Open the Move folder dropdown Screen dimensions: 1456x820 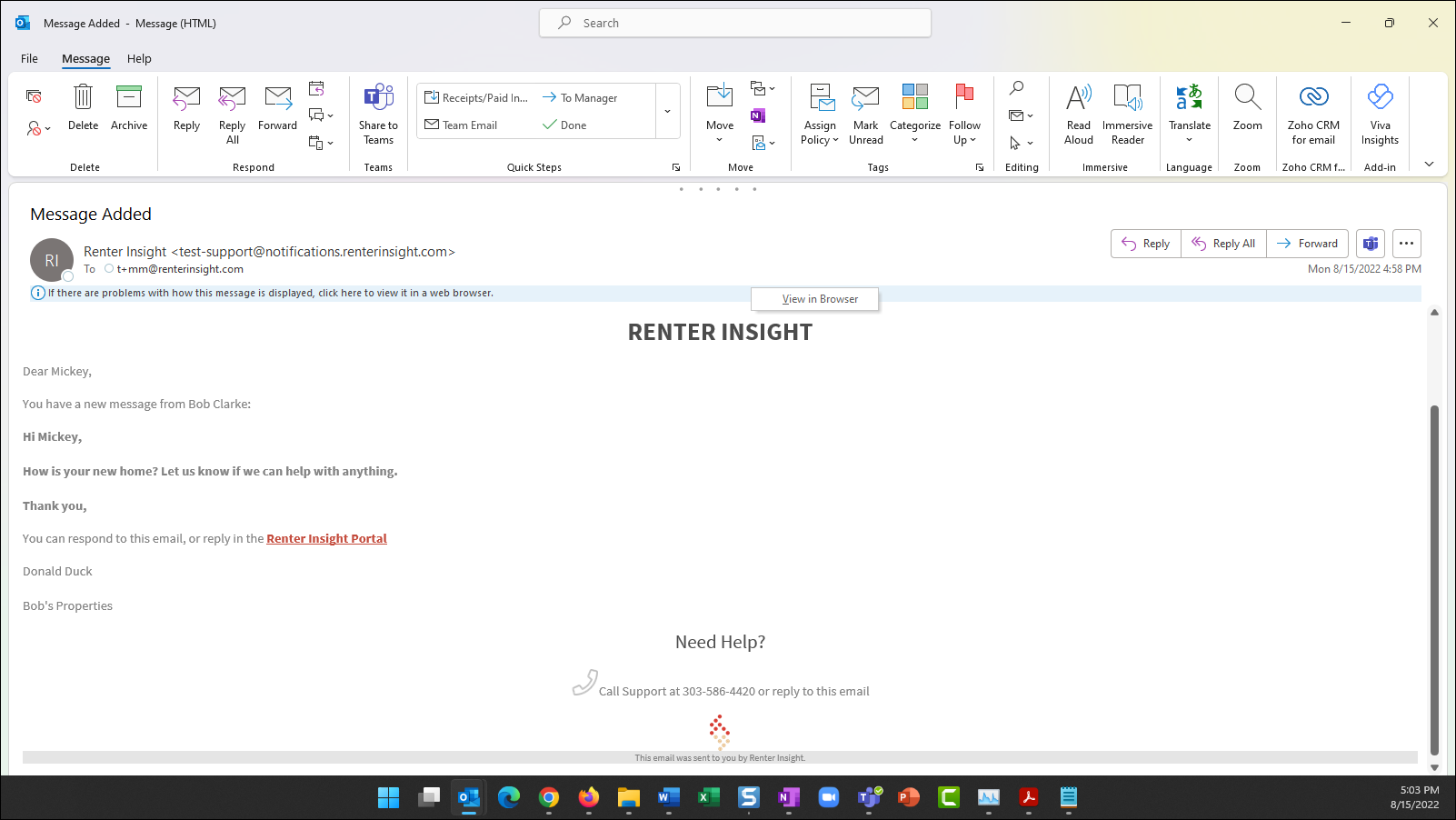click(x=720, y=114)
